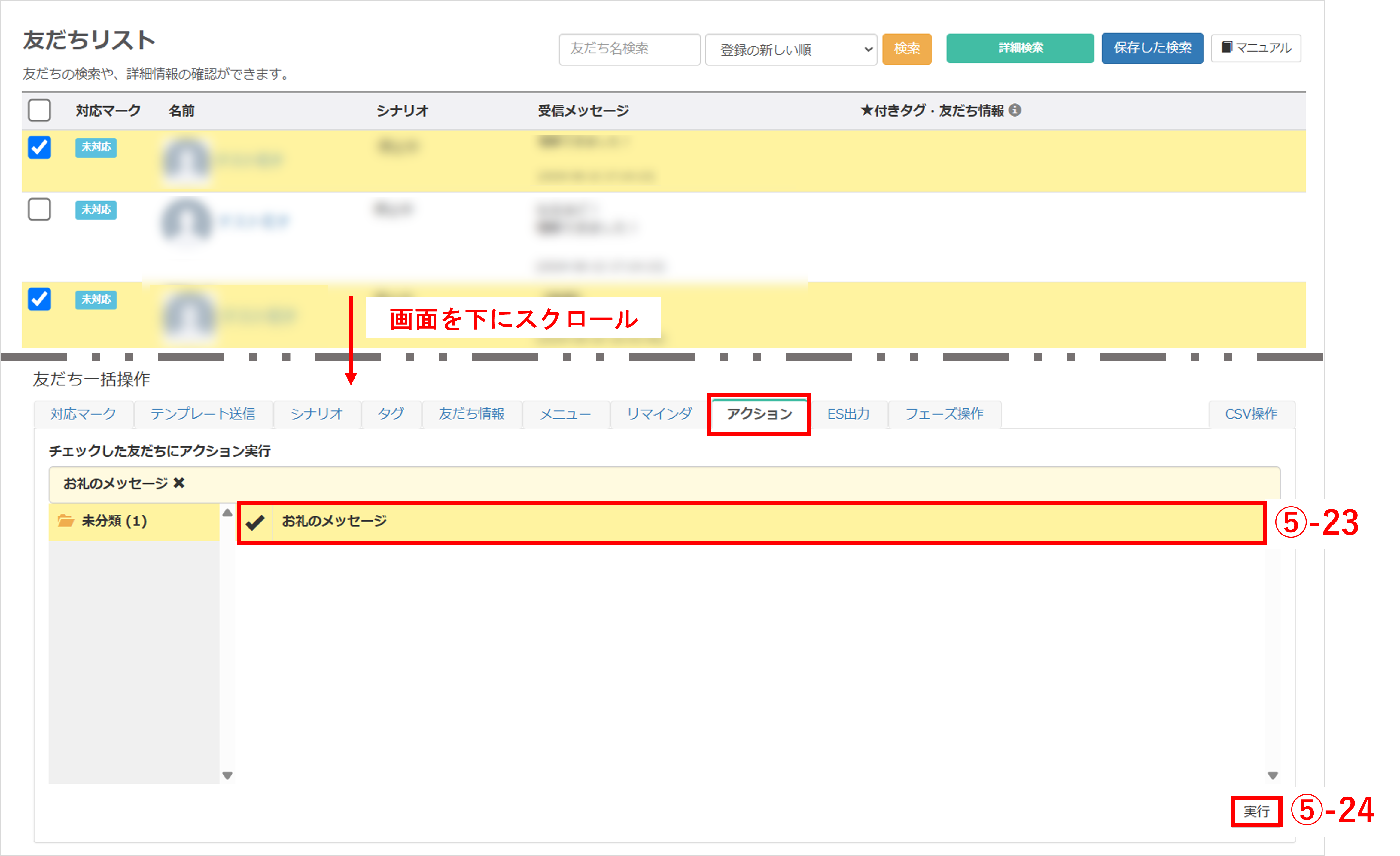
Task: Toggle the select-all checkbox in the table header
Action: 39,110
